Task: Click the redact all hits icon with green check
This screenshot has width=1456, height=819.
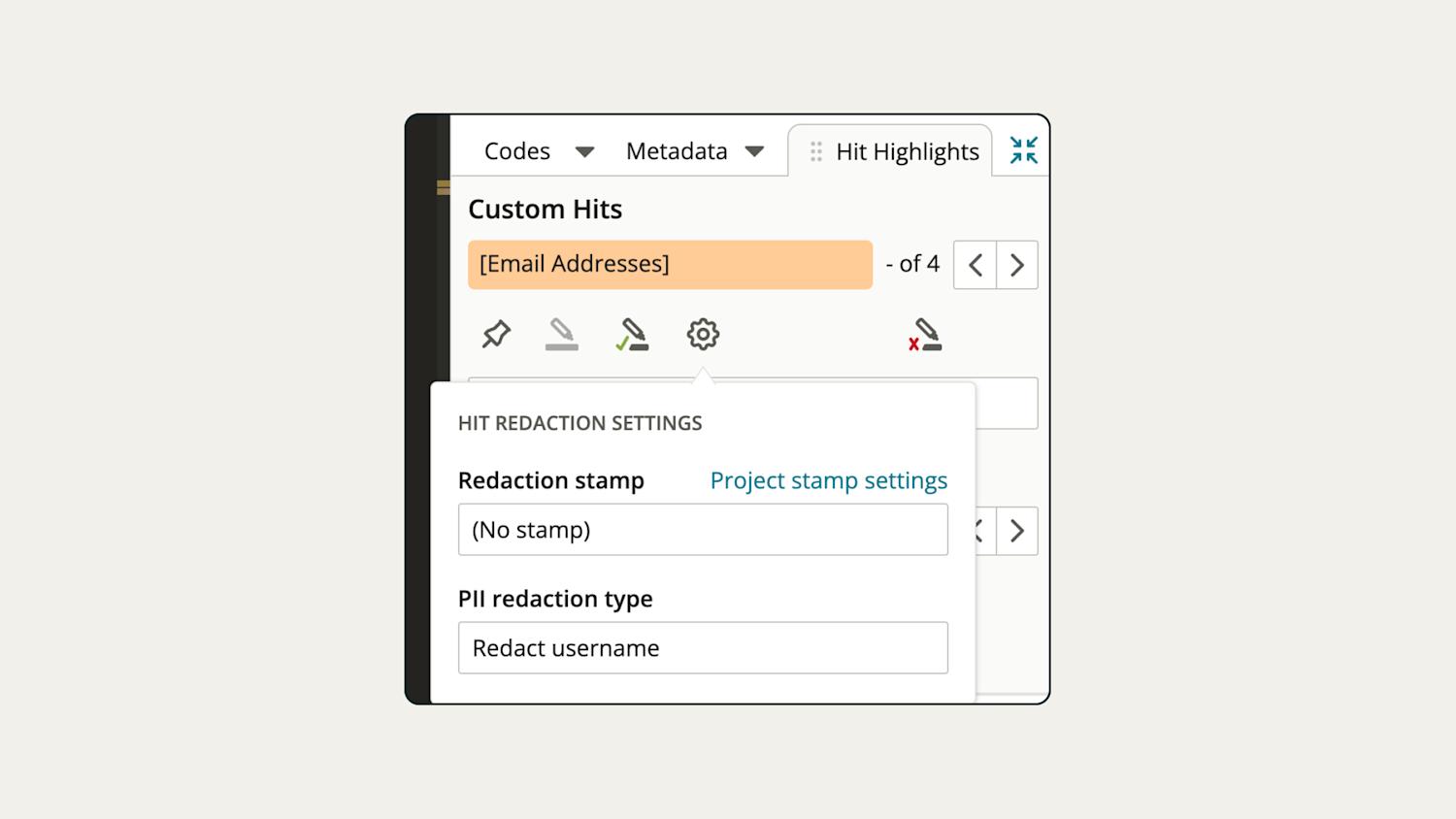Action: [632, 334]
